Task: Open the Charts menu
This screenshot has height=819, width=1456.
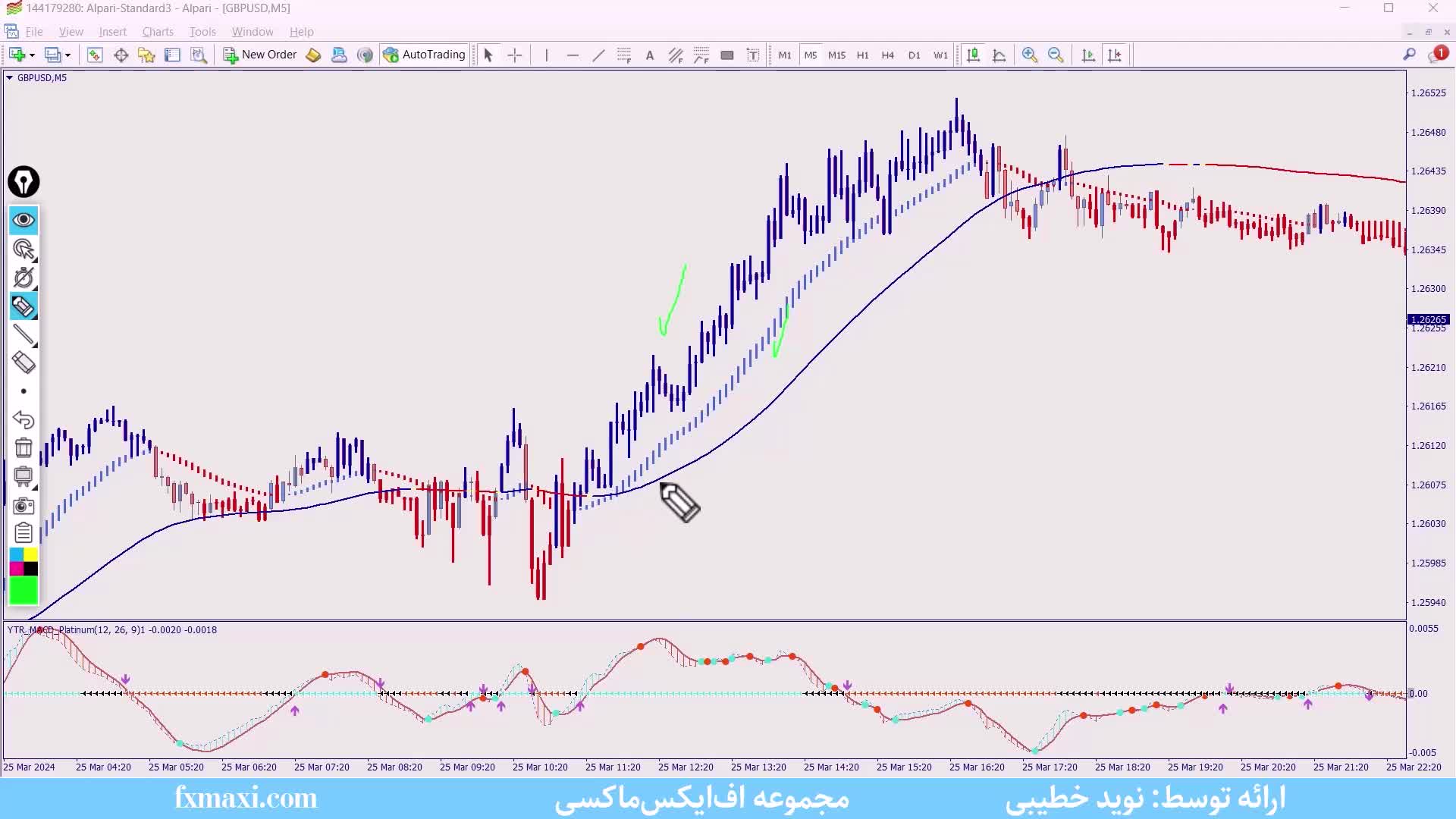Action: [x=158, y=32]
